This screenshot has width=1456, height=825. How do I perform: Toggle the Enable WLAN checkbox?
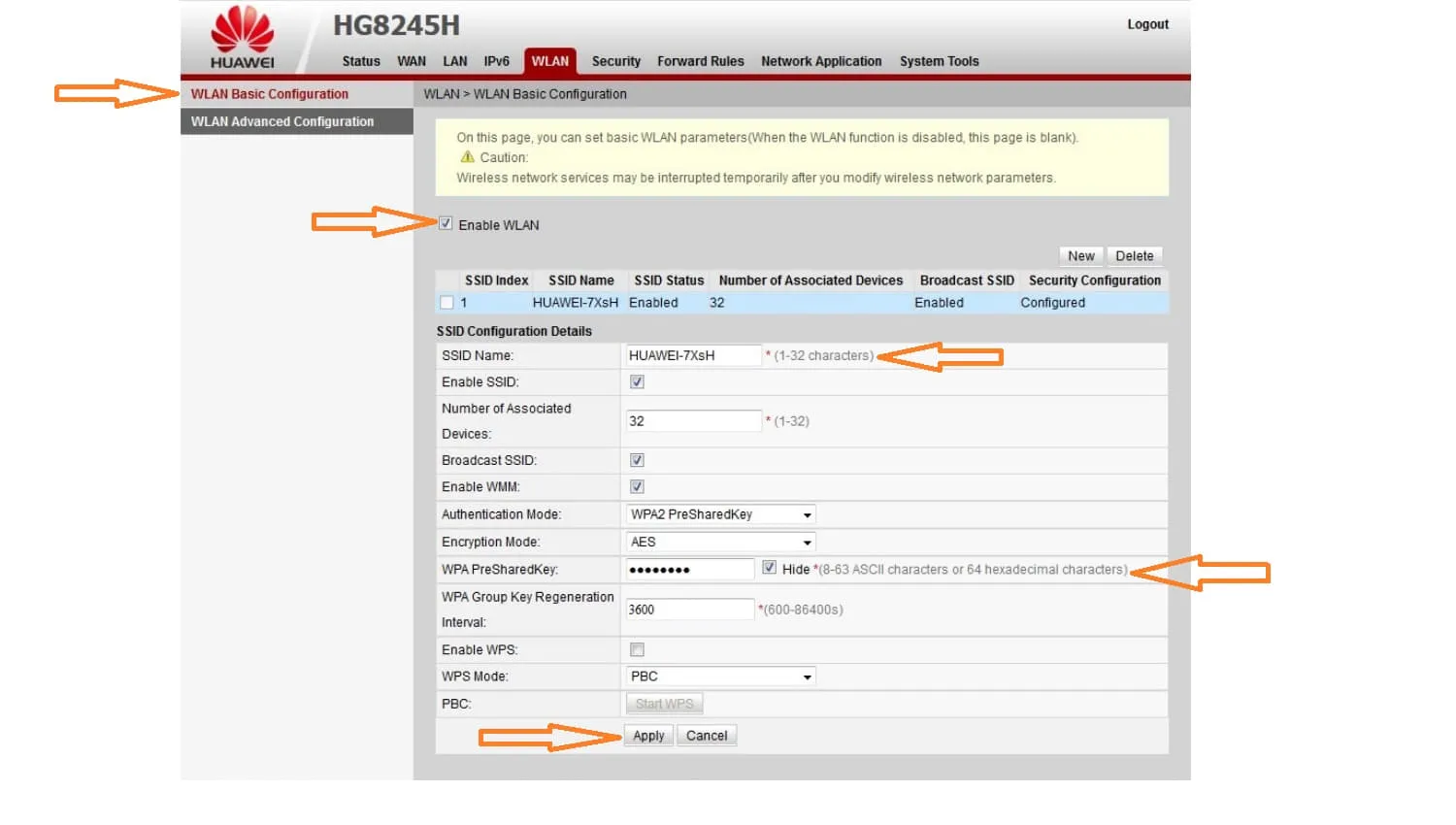click(446, 223)
